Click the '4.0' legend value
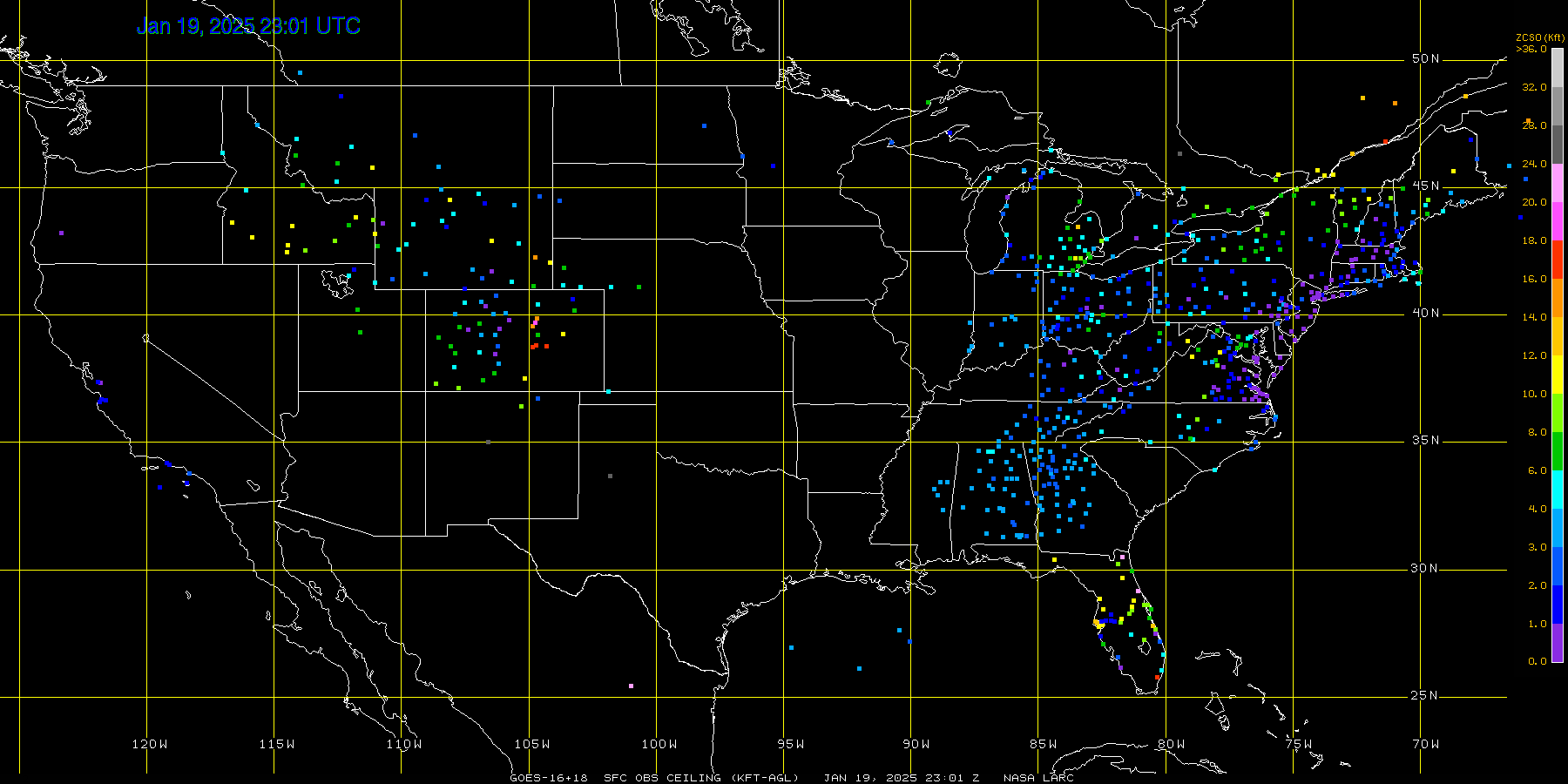The height and width of the screenshot is (784, 1568). click(1538, 509)
